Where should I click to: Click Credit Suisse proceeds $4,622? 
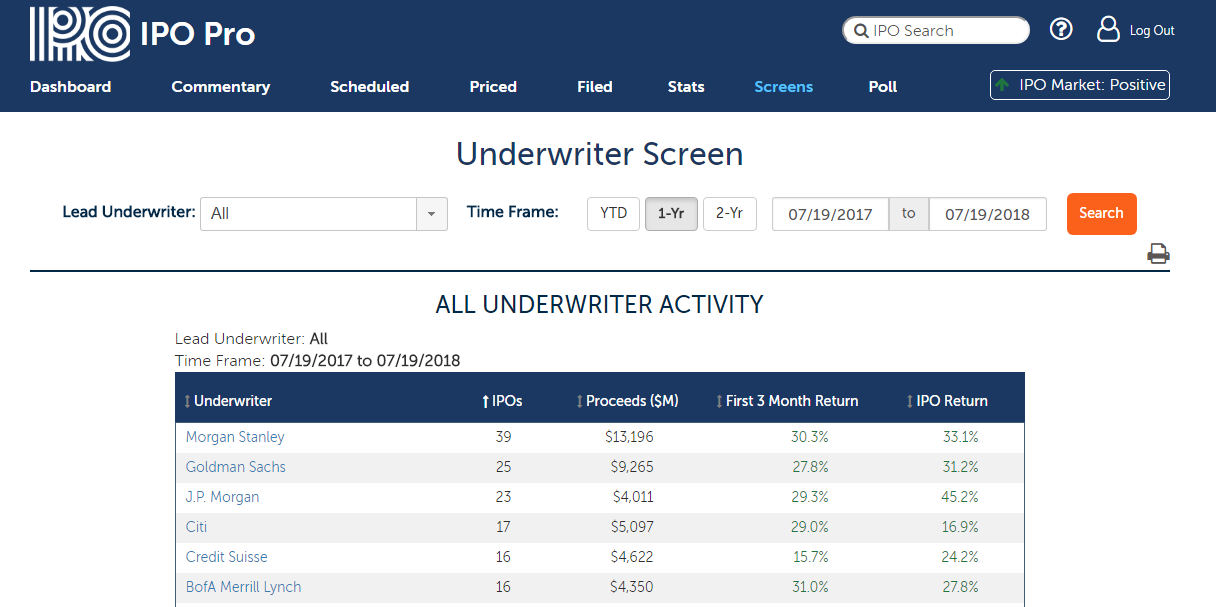632,557
